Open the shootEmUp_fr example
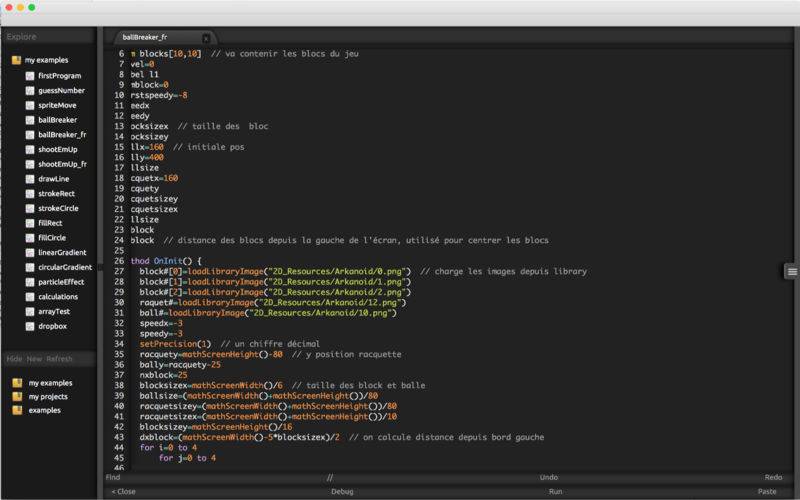The image size is (800, 500). point(62,164)
